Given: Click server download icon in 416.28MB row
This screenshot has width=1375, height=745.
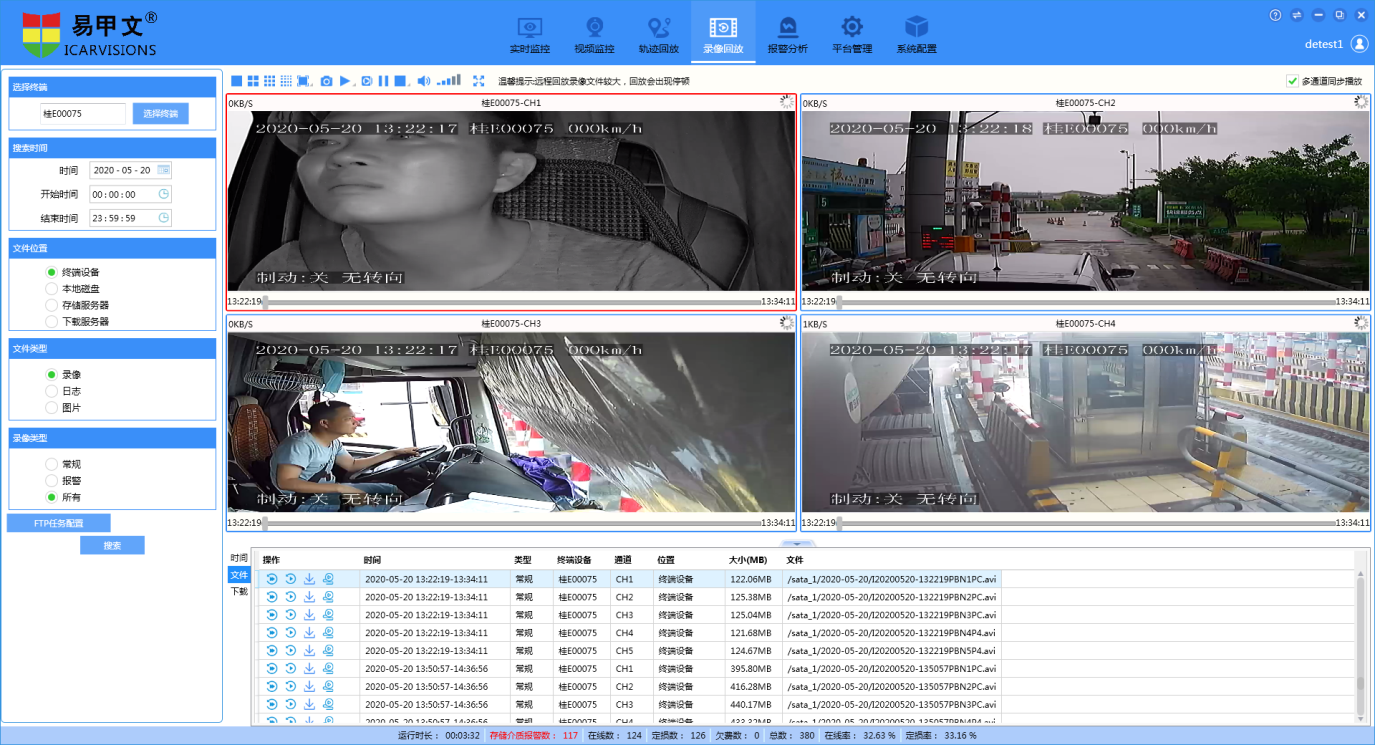Looking at the screenshot, I should [328, 686].
